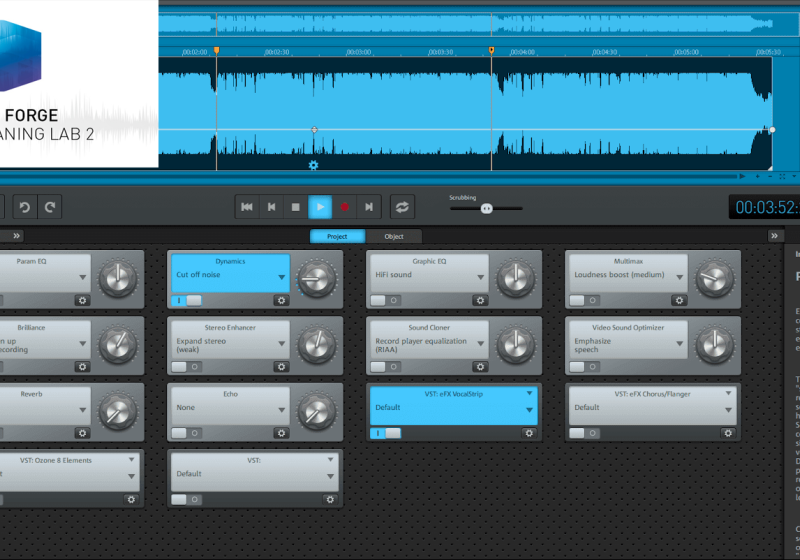Turn off the eFX VocalStrip toggle
The width and height of the screenshot is (800, 560).
[386, 433]
